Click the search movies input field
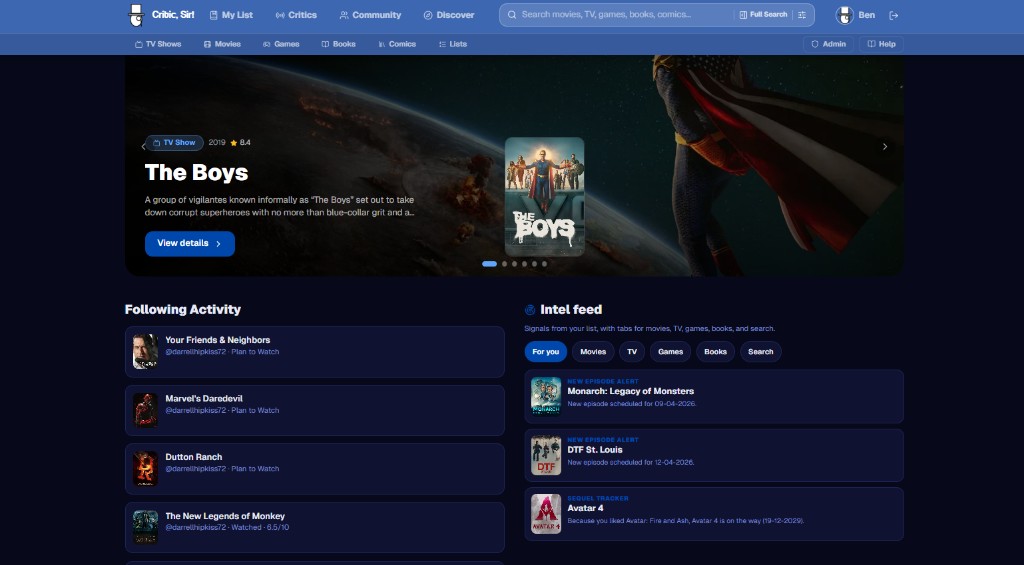 (620, 15)
